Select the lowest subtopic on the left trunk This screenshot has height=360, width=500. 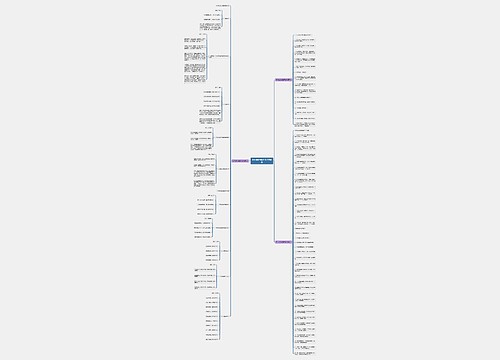coord(225,316)
